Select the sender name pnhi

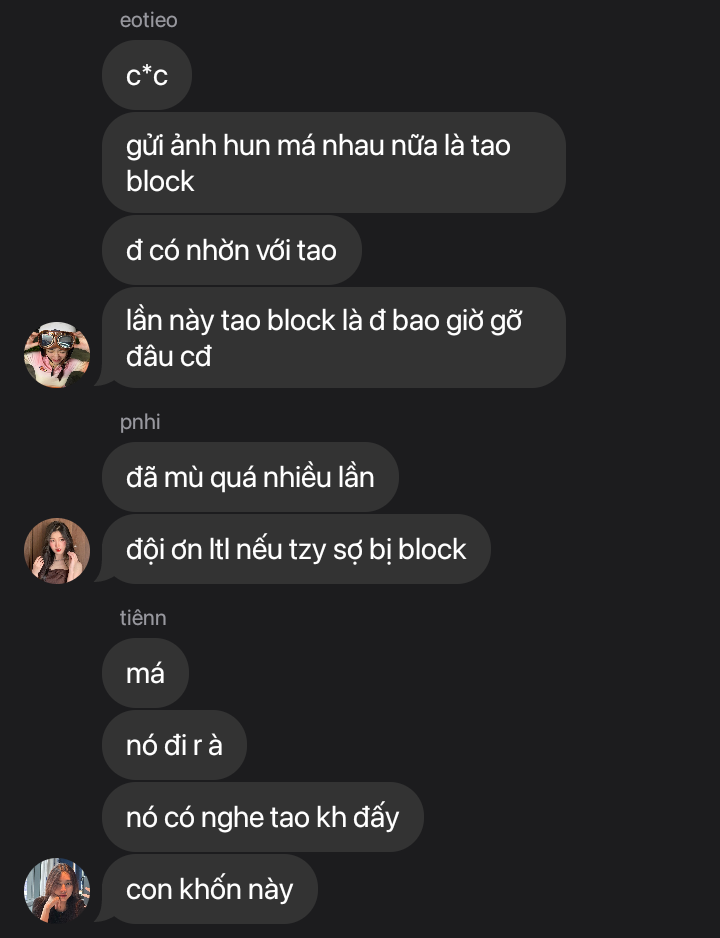[x=140, y=422]
